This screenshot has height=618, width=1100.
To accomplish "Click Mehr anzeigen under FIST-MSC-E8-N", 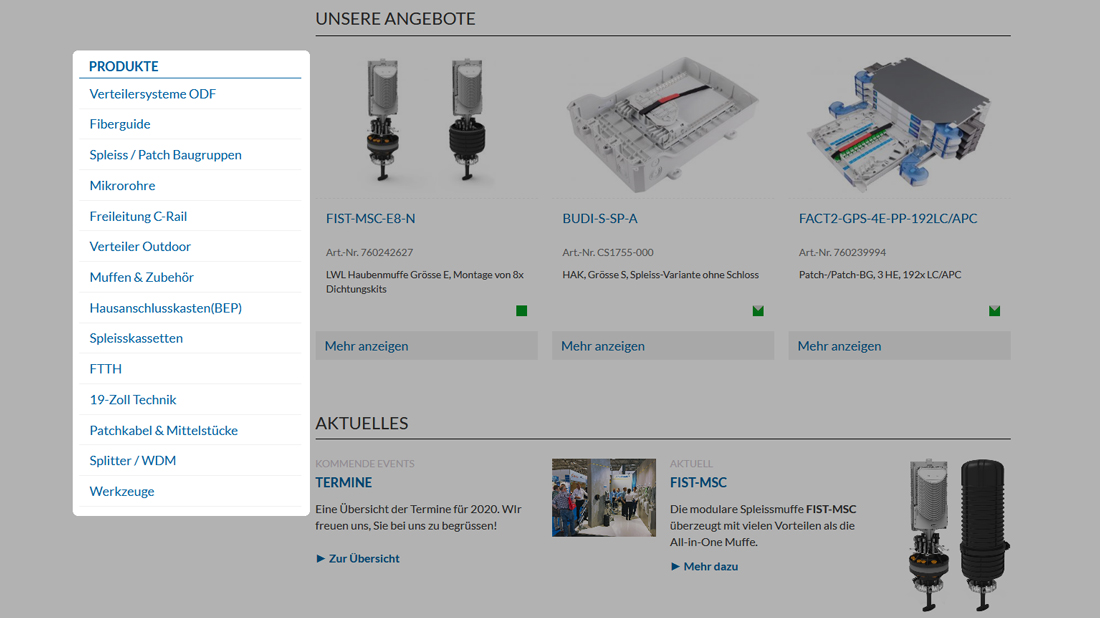I will coord(426,346).
